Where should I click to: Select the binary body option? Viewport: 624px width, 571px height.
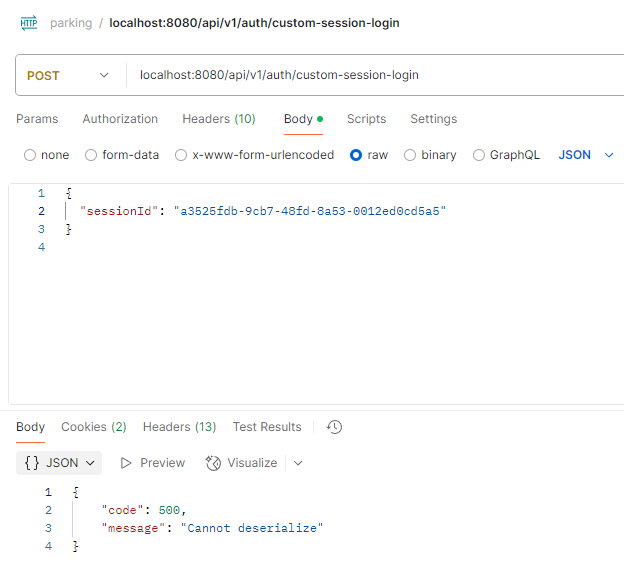(430, 155)
